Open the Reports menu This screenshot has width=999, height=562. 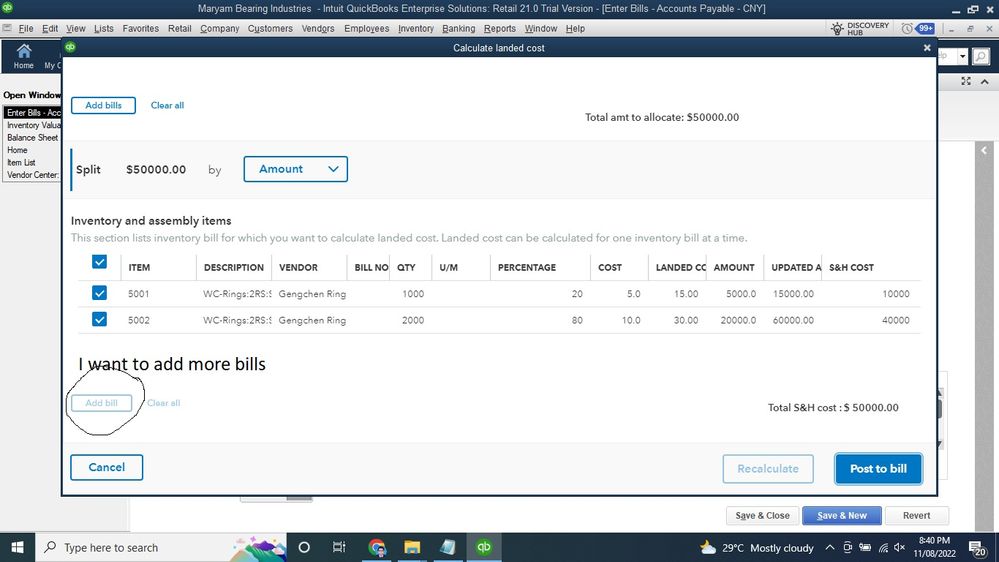tap(500, 29)
